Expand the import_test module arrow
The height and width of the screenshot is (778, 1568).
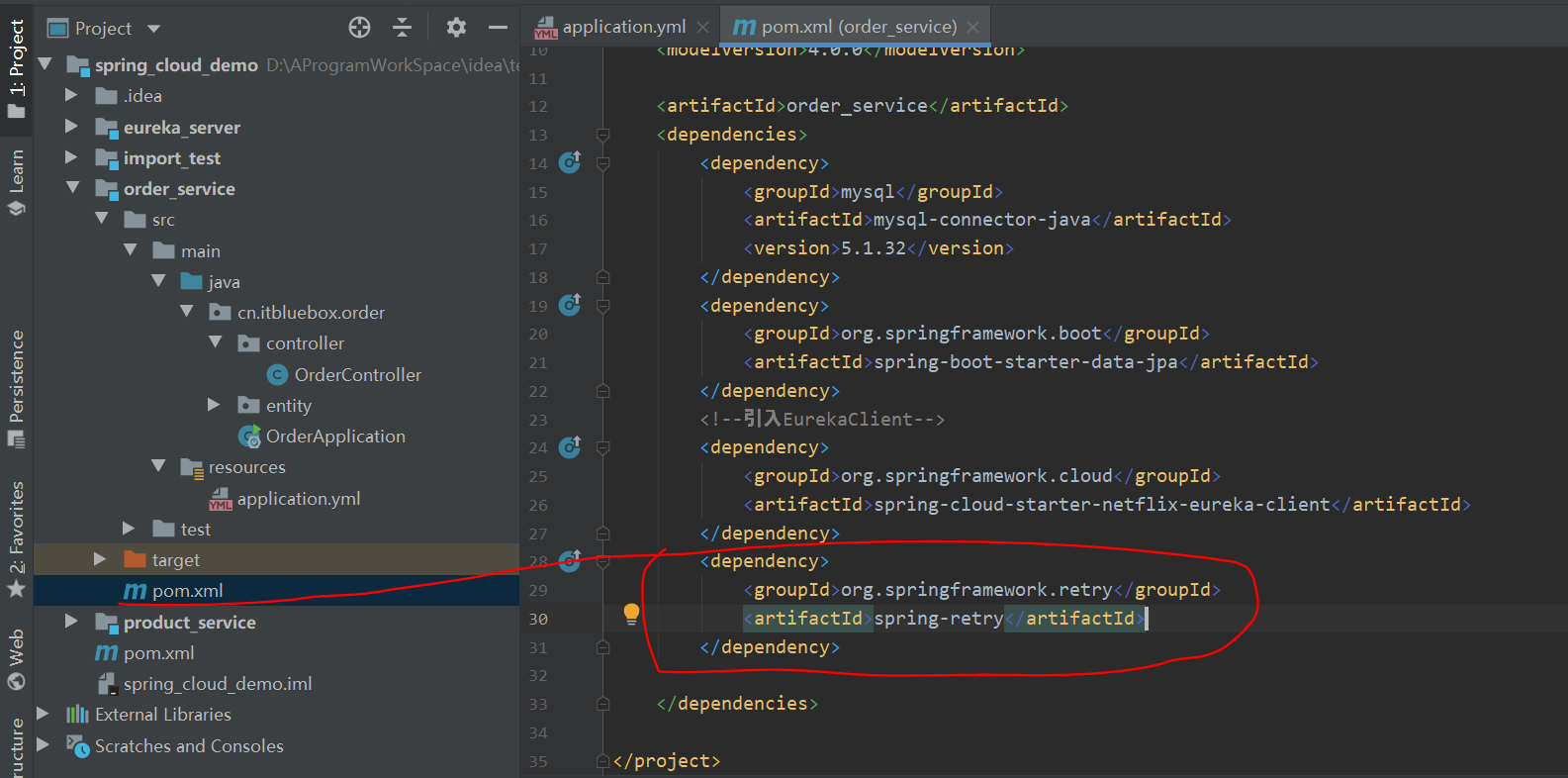point(71,157)
